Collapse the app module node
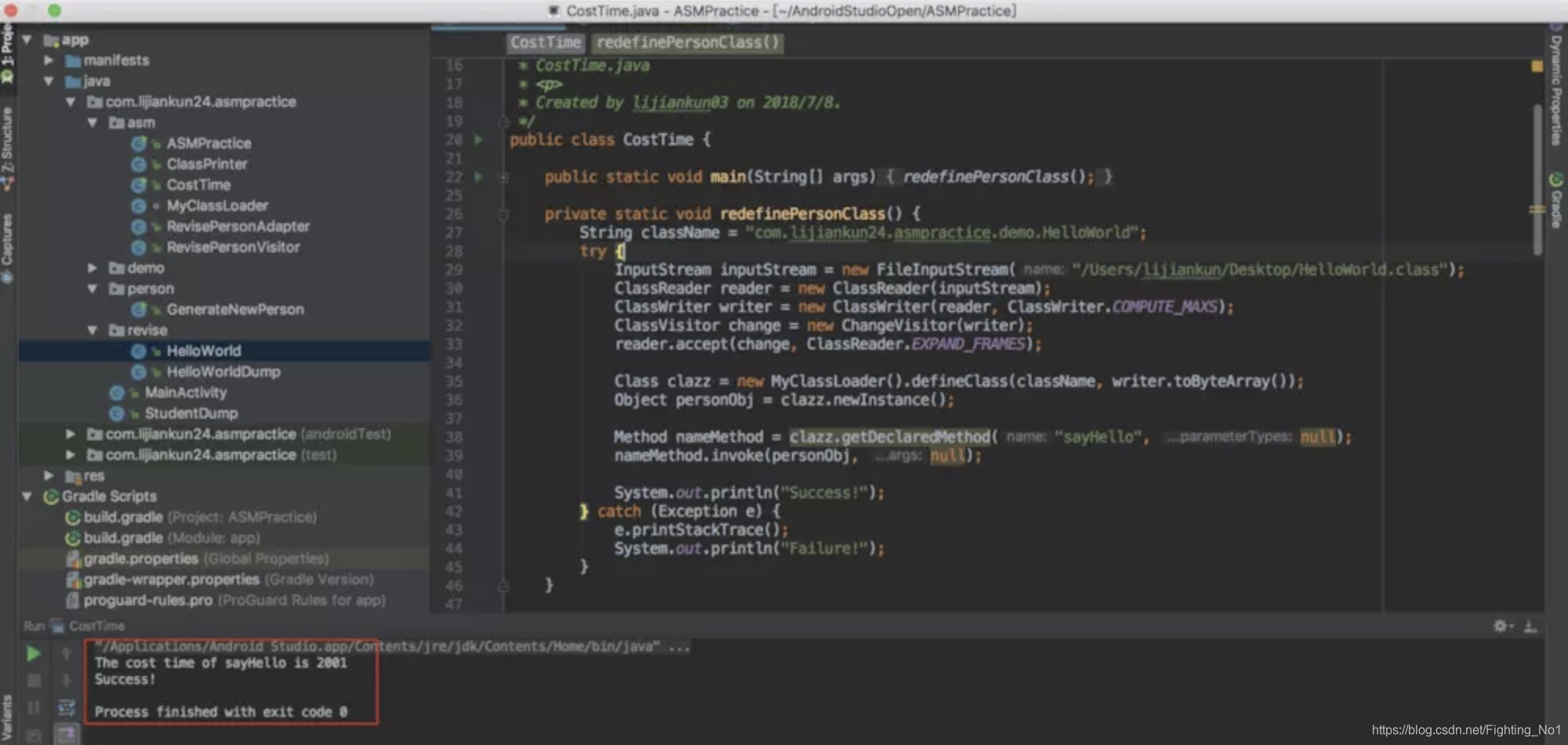The image size is (1568, 745). [x=27, y=39]
